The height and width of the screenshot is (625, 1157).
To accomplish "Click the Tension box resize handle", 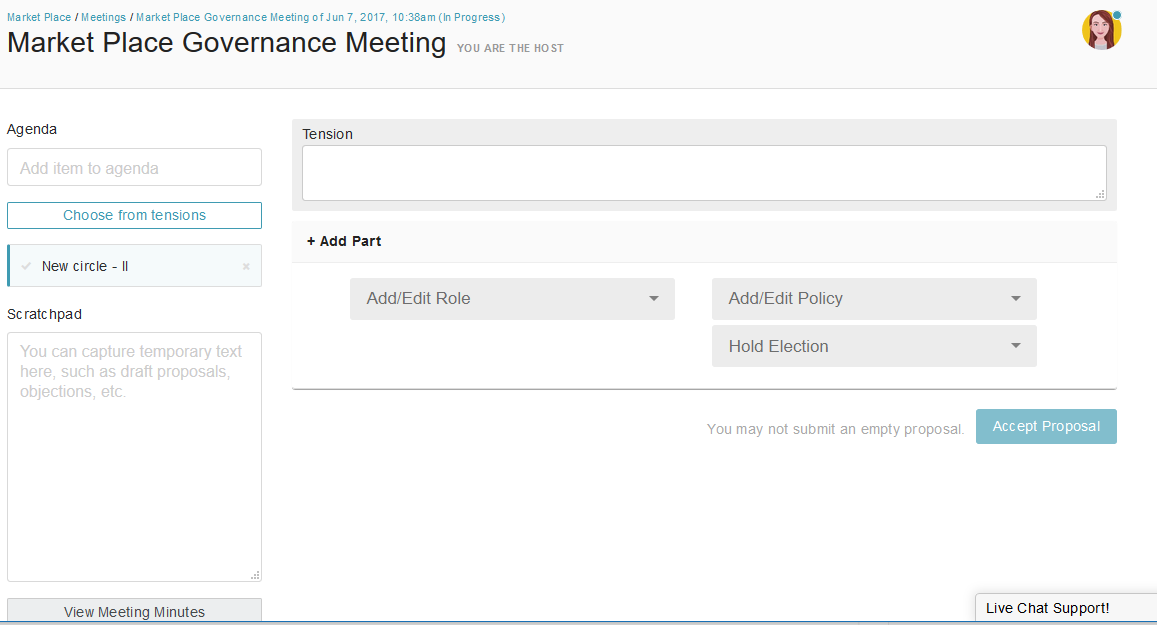I will 1100,194.
